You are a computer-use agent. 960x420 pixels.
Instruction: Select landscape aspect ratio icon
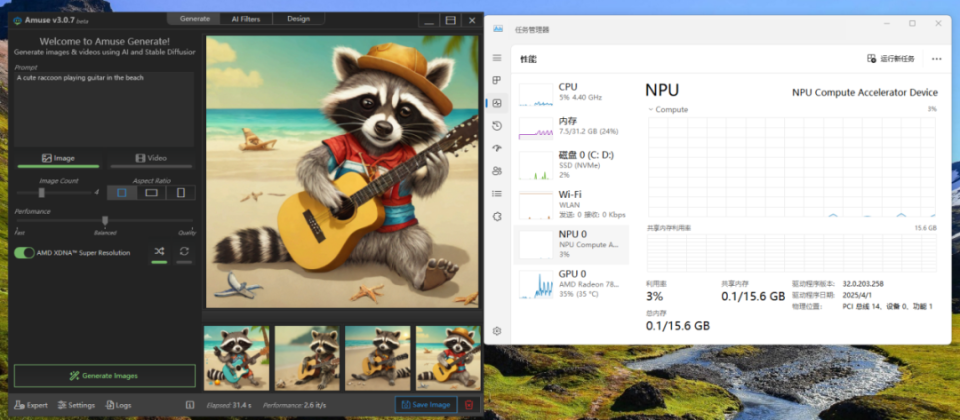pos(151,193)
